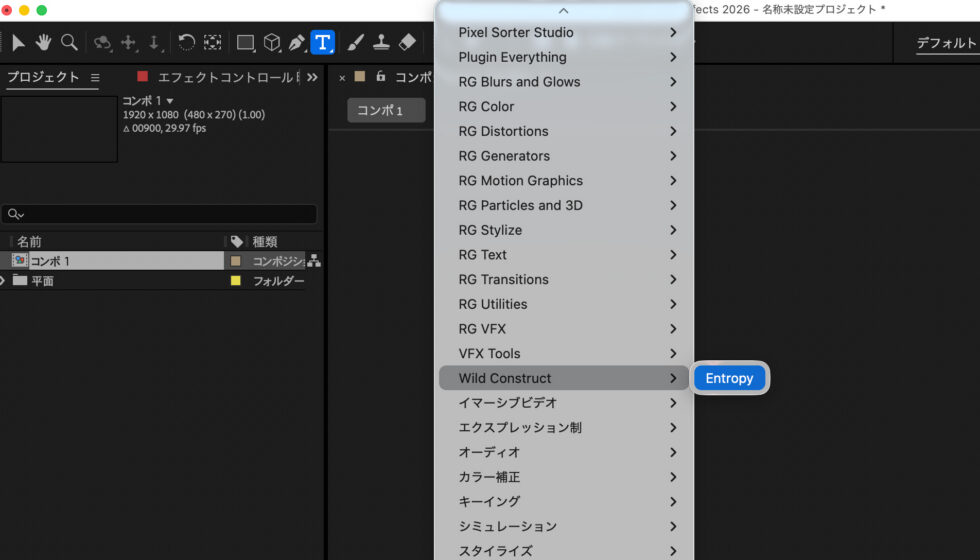Viewport: 980px width, 560px height.
Task: Select the Dolly camera tool
Action: click(x=154, y=42)
